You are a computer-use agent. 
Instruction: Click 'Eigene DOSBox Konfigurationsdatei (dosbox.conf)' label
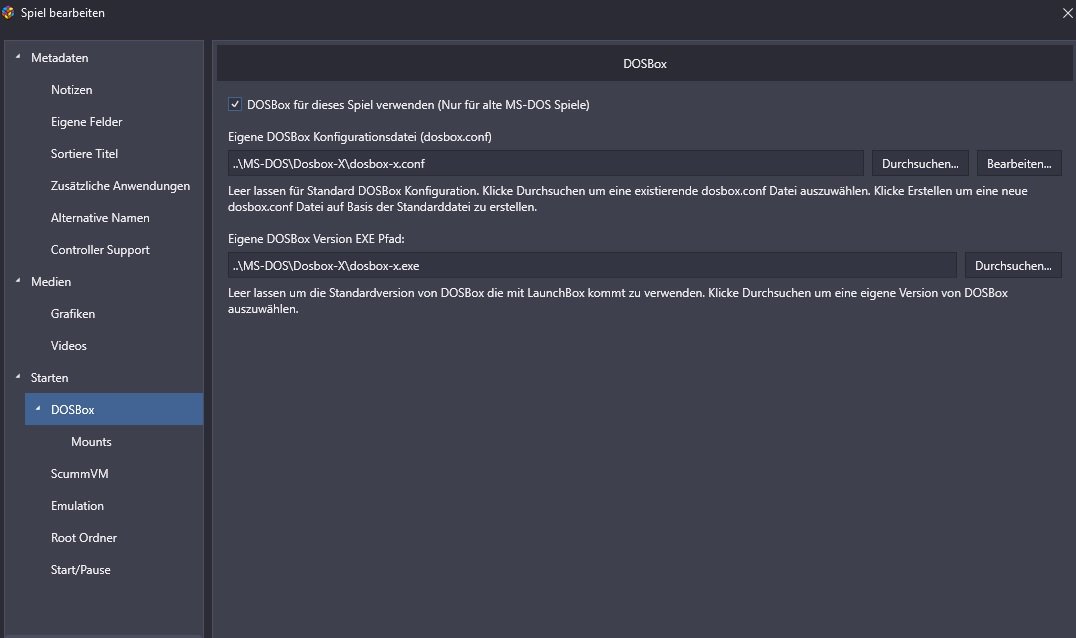coord(360,137)
